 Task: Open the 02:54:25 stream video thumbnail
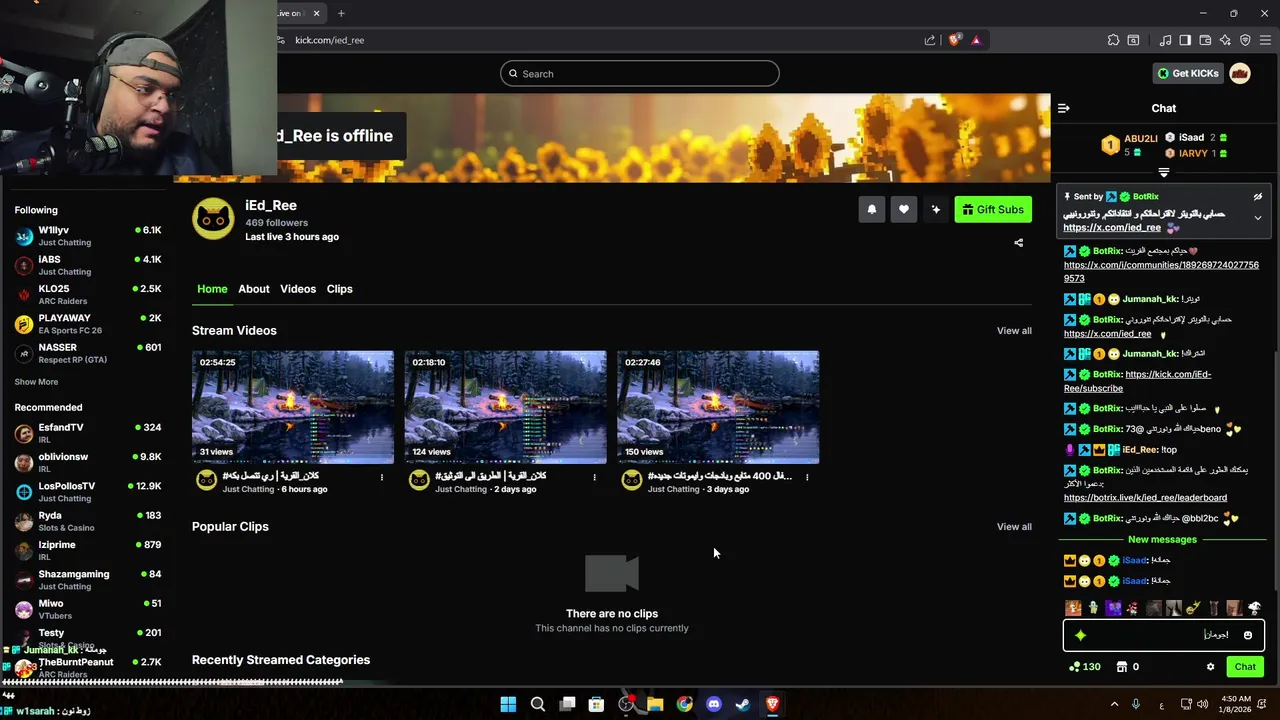[293, 407]
